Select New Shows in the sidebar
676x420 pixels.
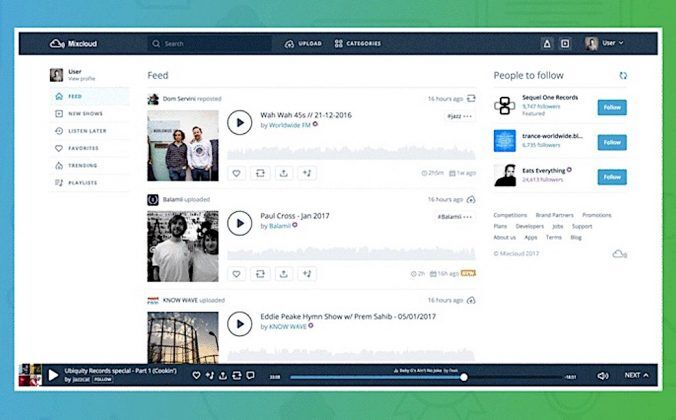[89, 113]
